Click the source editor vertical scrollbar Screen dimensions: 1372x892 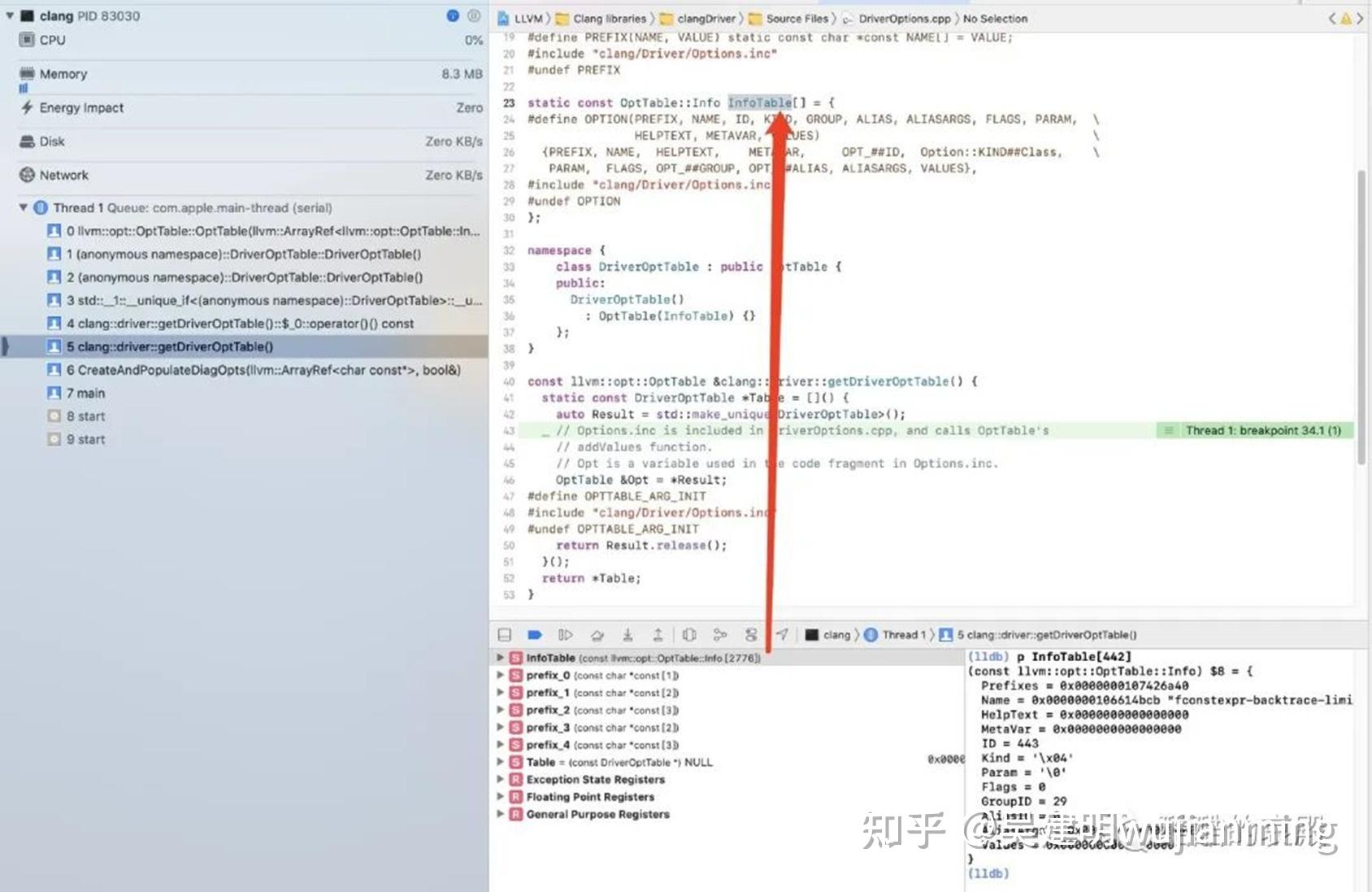(1361, 317)
